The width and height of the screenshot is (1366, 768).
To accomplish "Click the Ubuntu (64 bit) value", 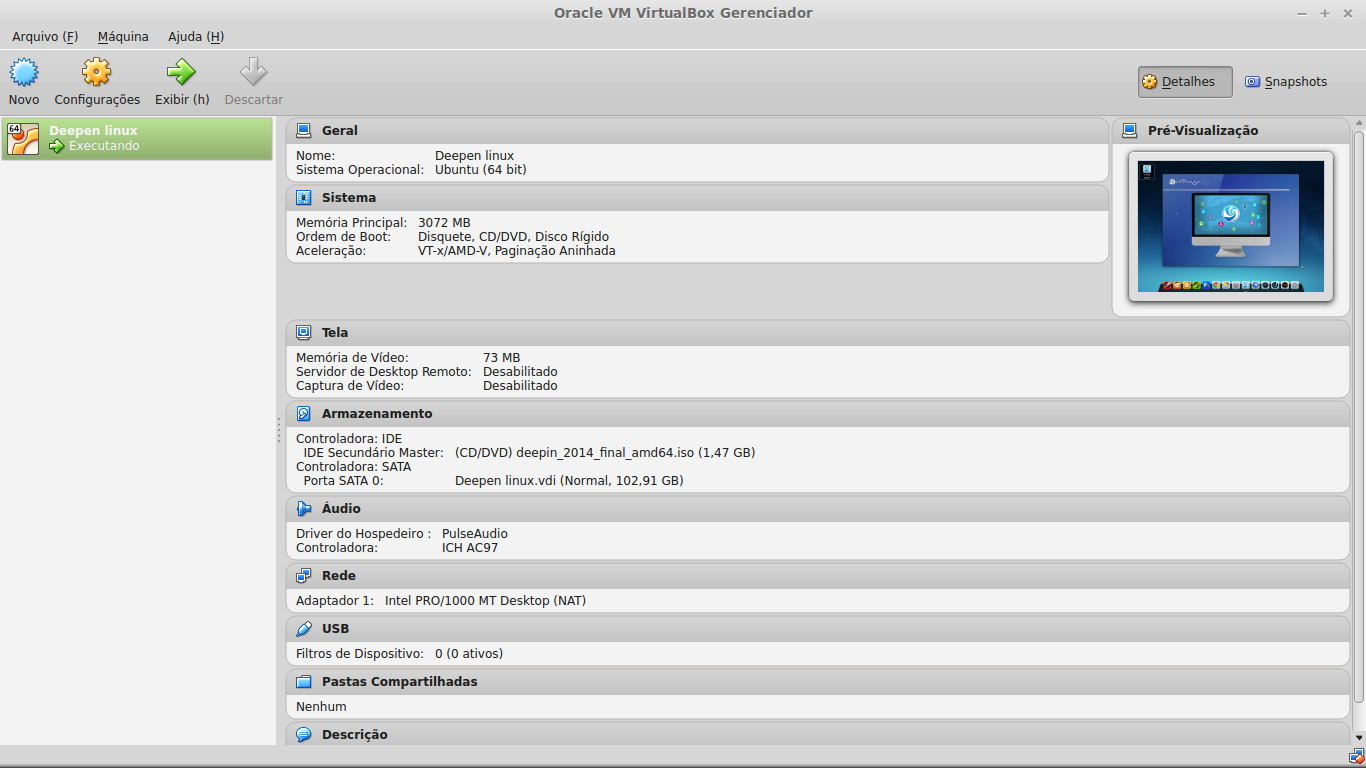I will (x=481, y=170).
